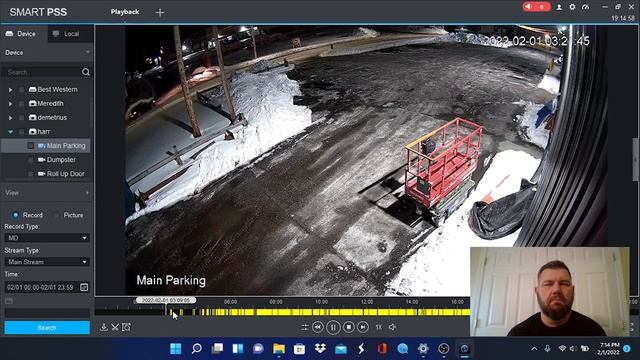Show hidden system tray icons
640x360 pixels.
click(x=534, y=349)
